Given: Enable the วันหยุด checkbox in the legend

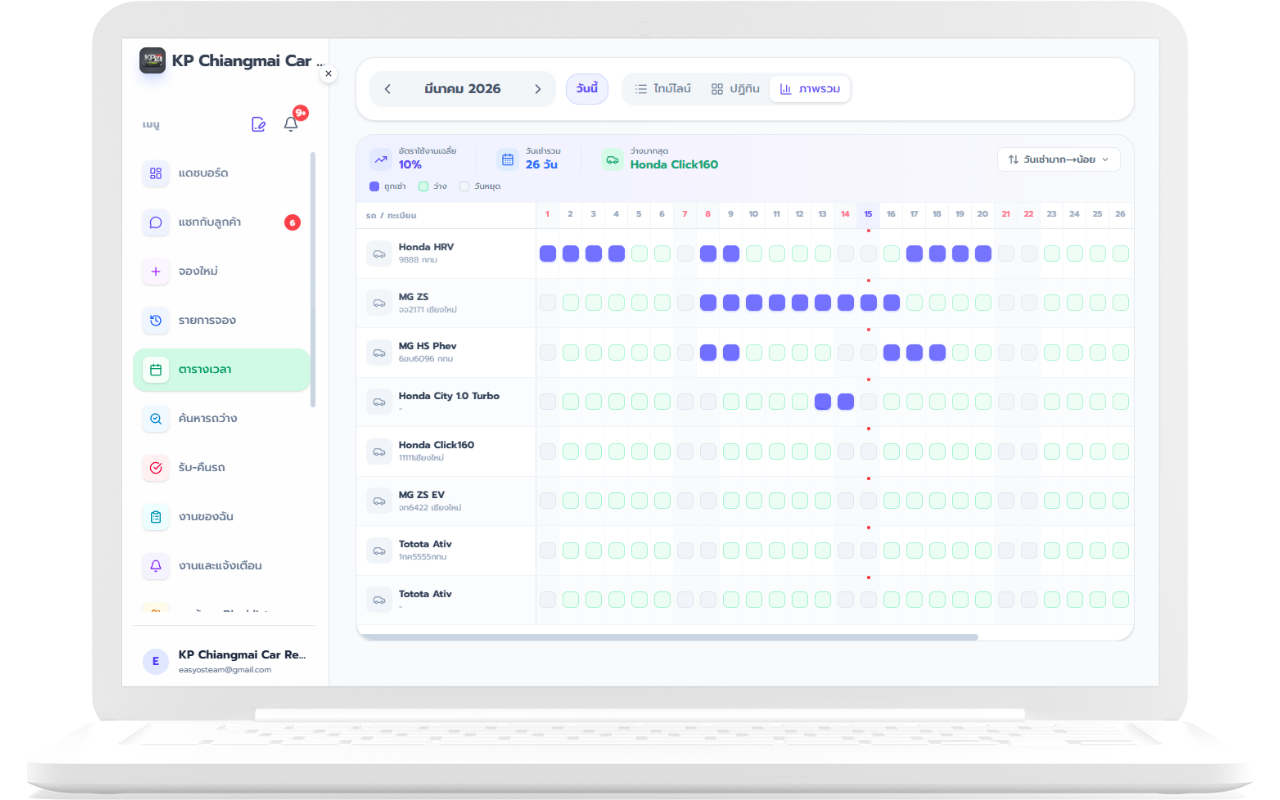Looking at the screenshot, I should [x=463, y=186].
